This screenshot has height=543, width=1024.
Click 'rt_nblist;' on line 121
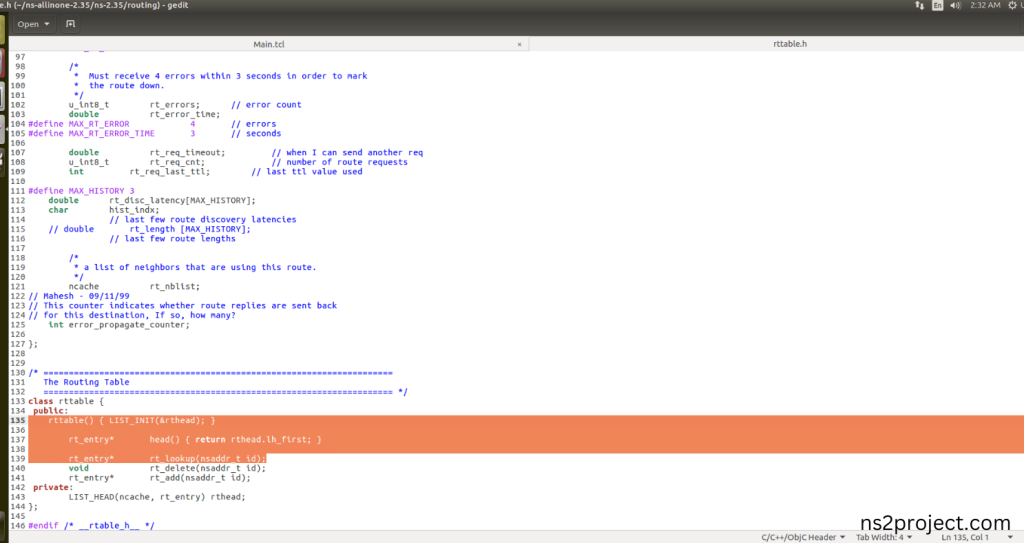coord(174,286)
